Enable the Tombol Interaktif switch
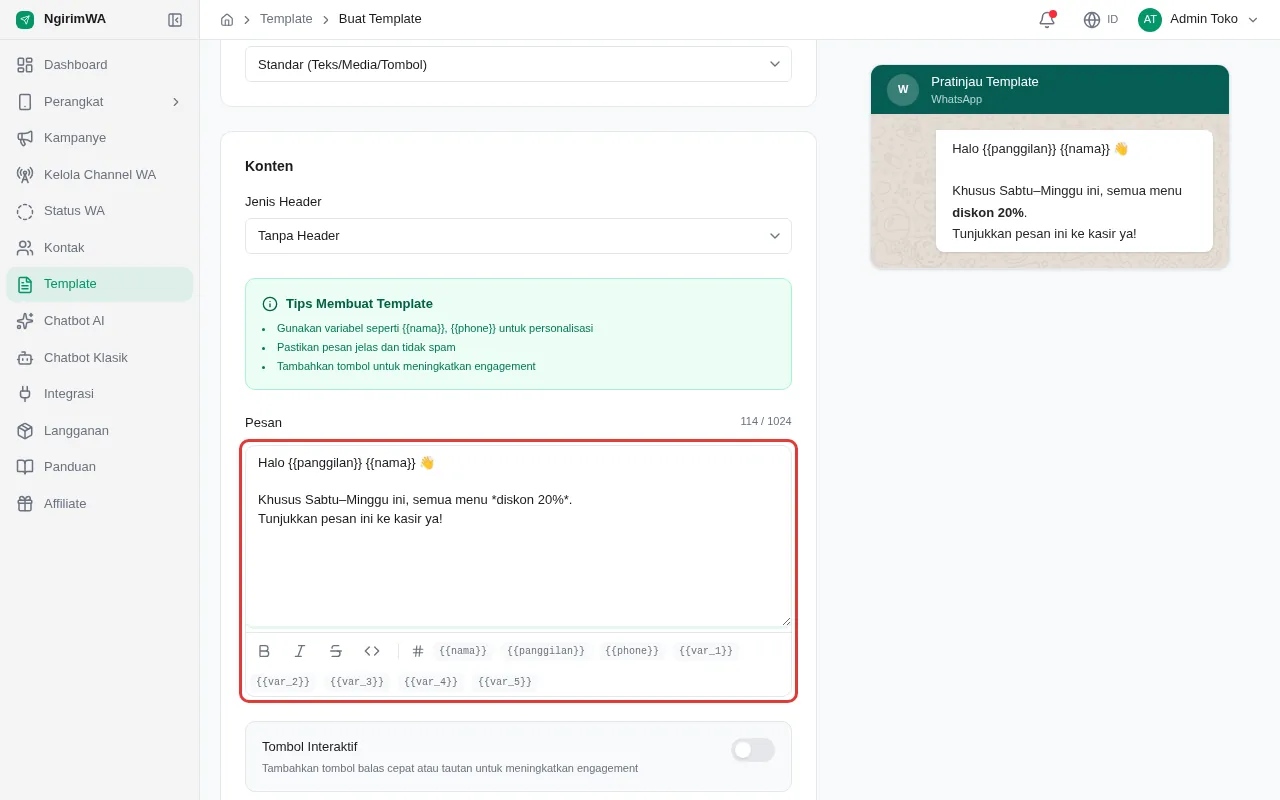1280x800 pixels. tap(753, 750)
